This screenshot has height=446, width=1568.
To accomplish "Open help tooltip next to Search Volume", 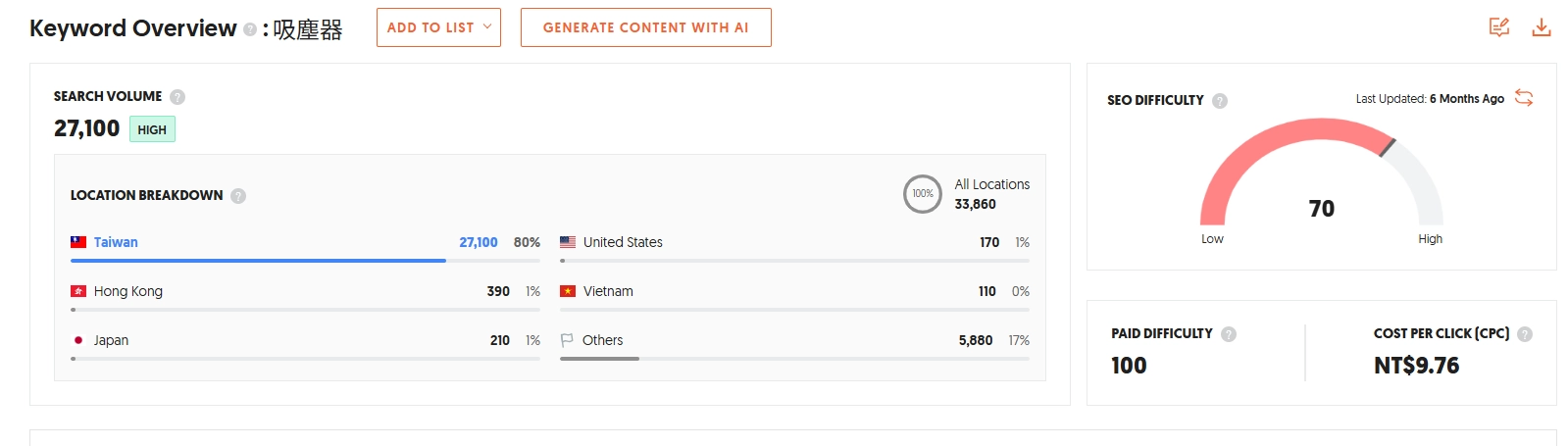I will pos(177,97).
